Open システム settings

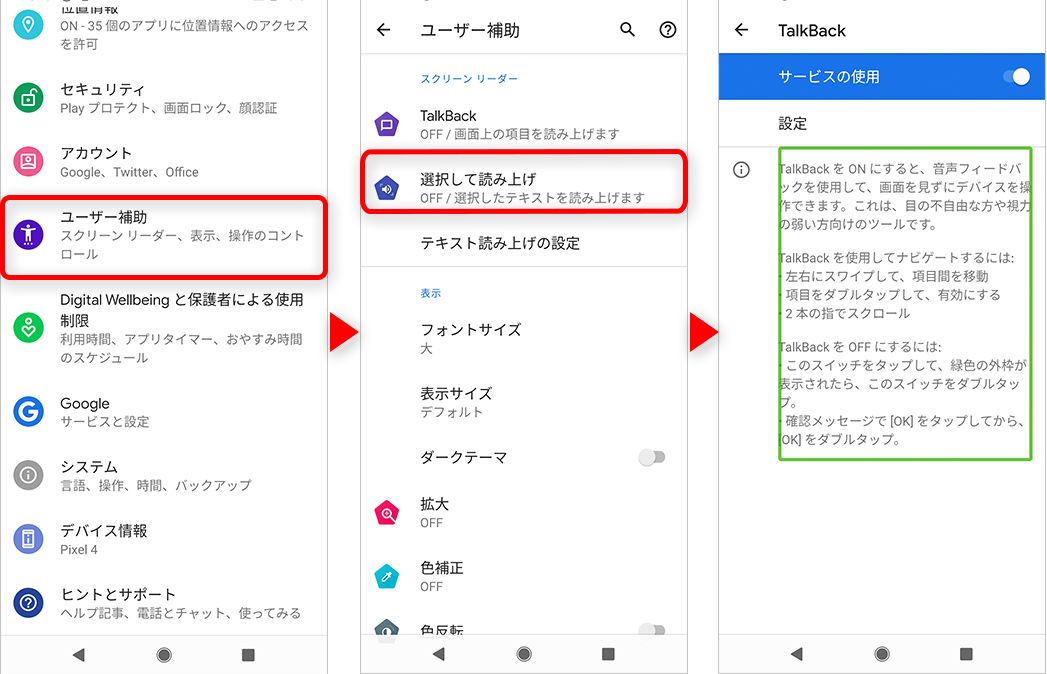(164, 475)
